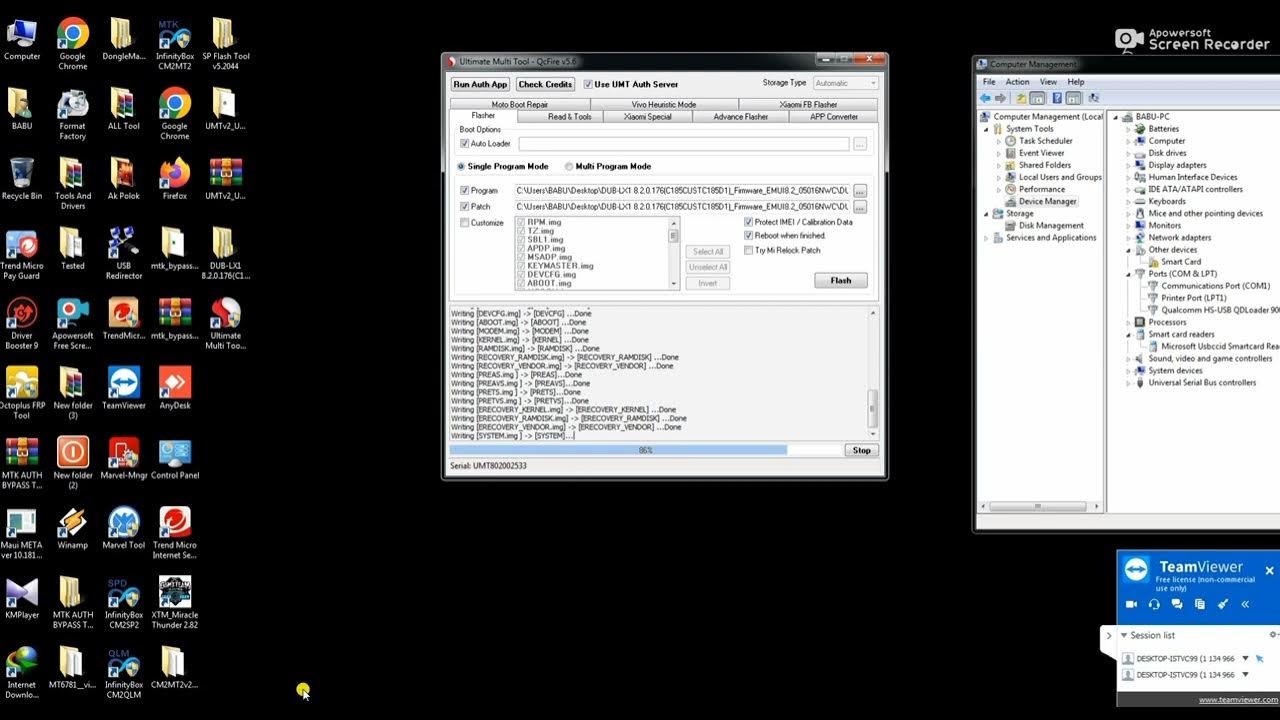
Task: Click the Patch file path field
Action: pyautogui.click(x=682, y=206)
